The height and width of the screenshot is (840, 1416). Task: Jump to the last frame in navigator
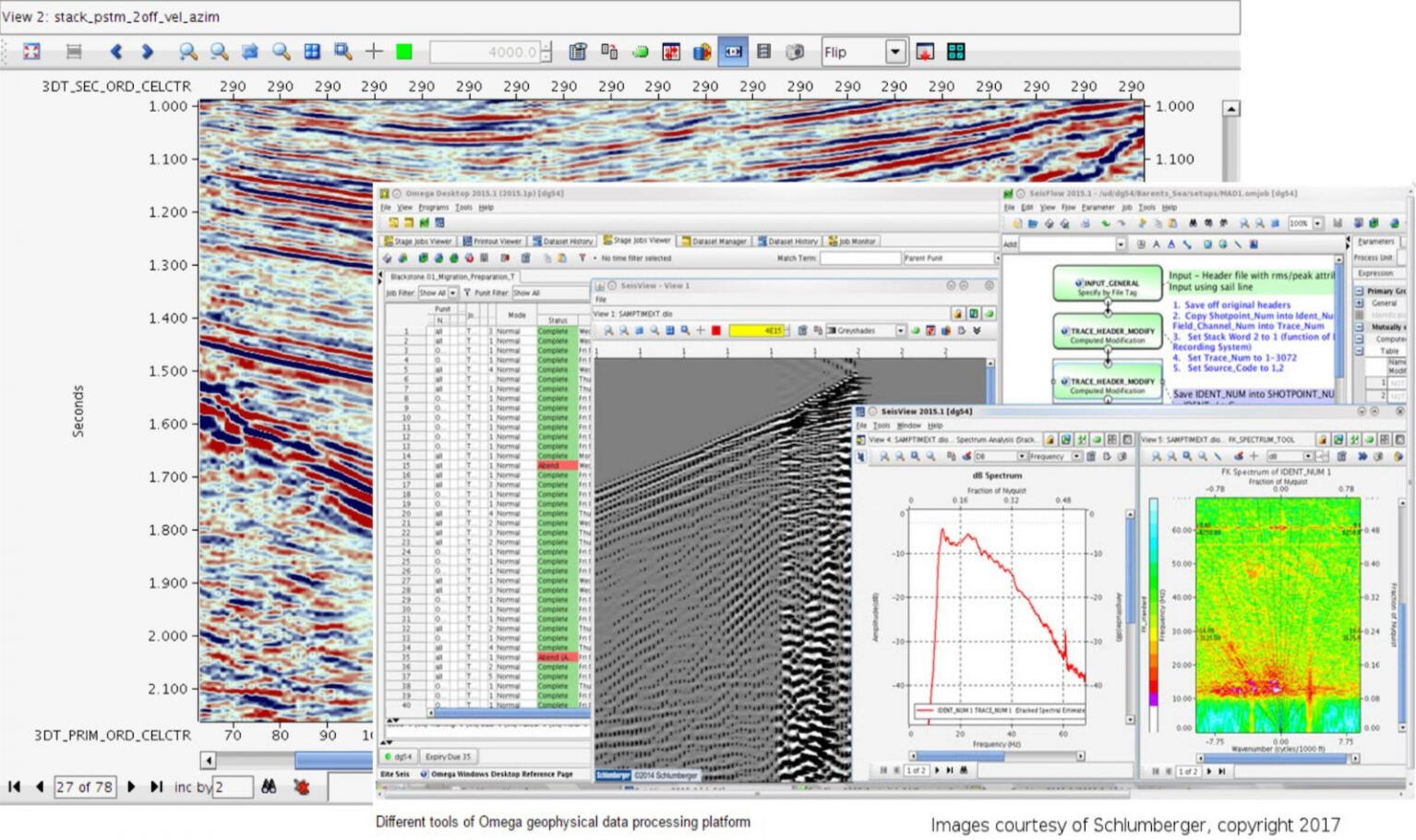pyautogui.click(x=157, y=786)
